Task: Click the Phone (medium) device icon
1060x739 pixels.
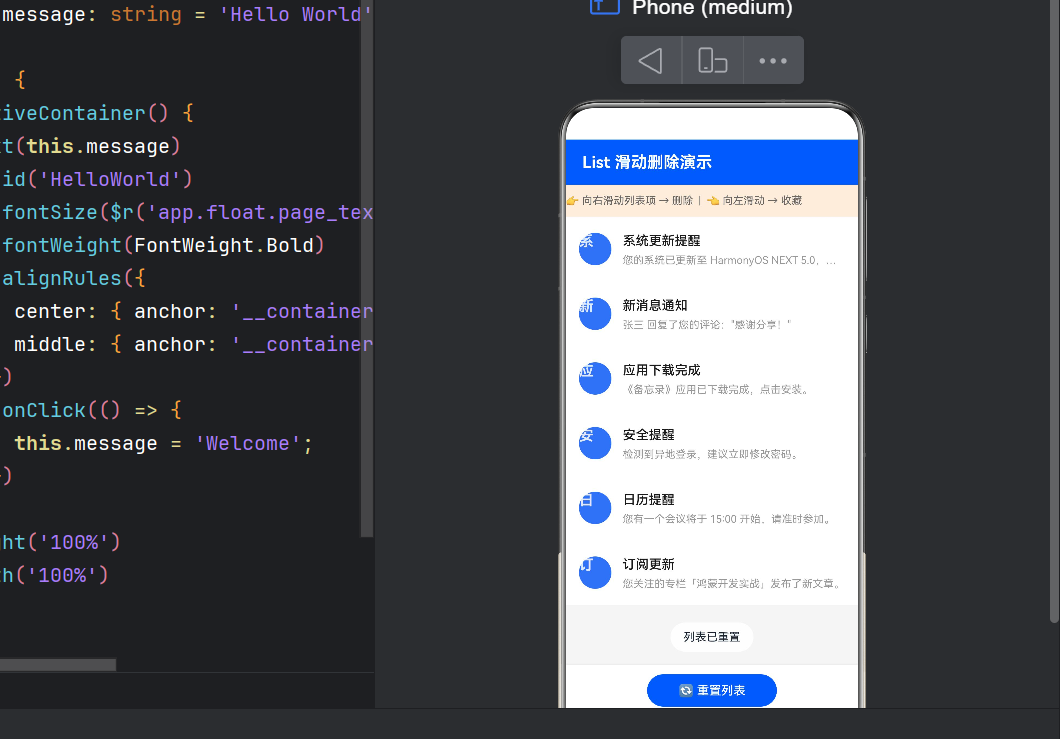Action: 604,7
